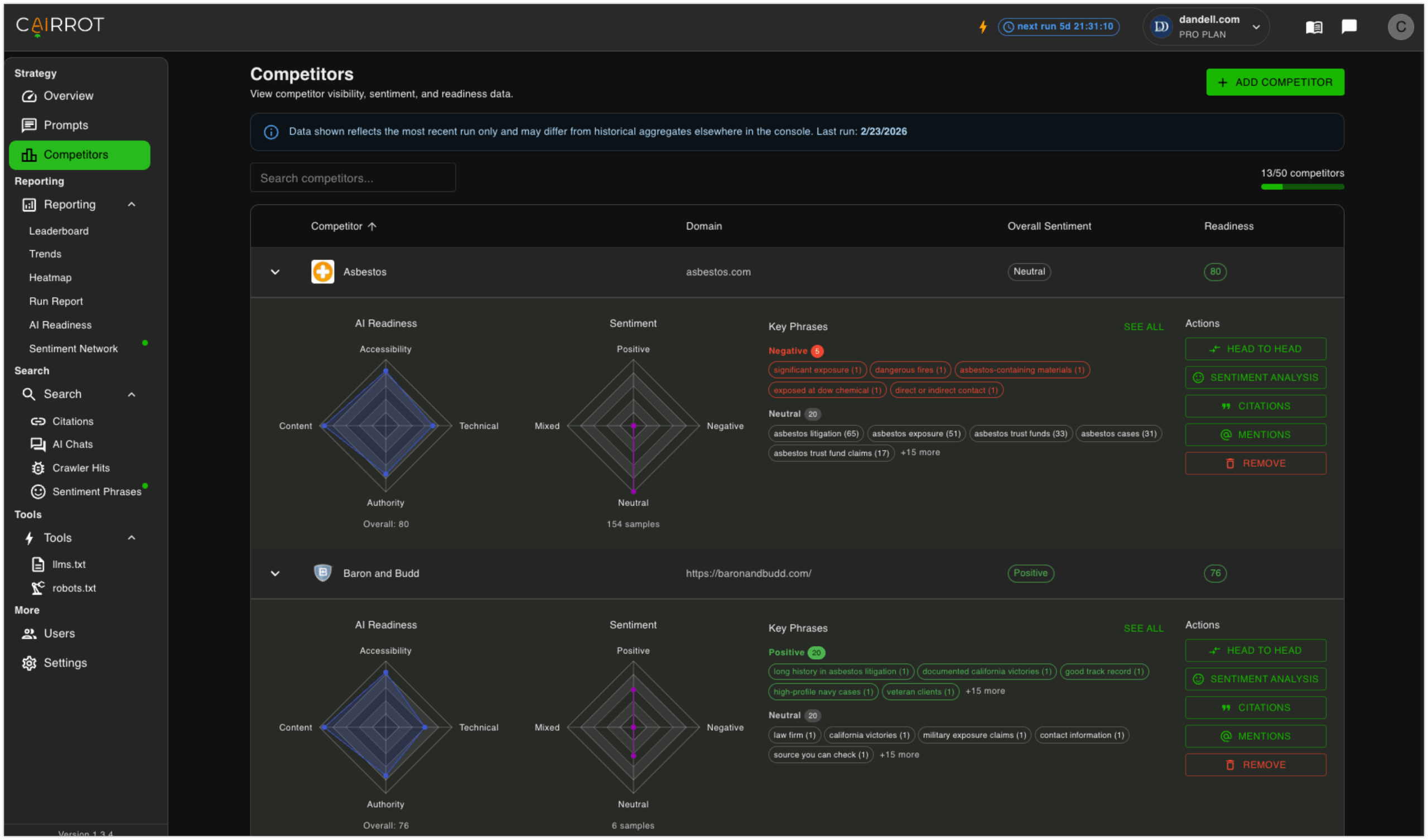Open the dandell.com workspace dropdown
This screenshot has width=1428, height=840.
pos(1205,27)
